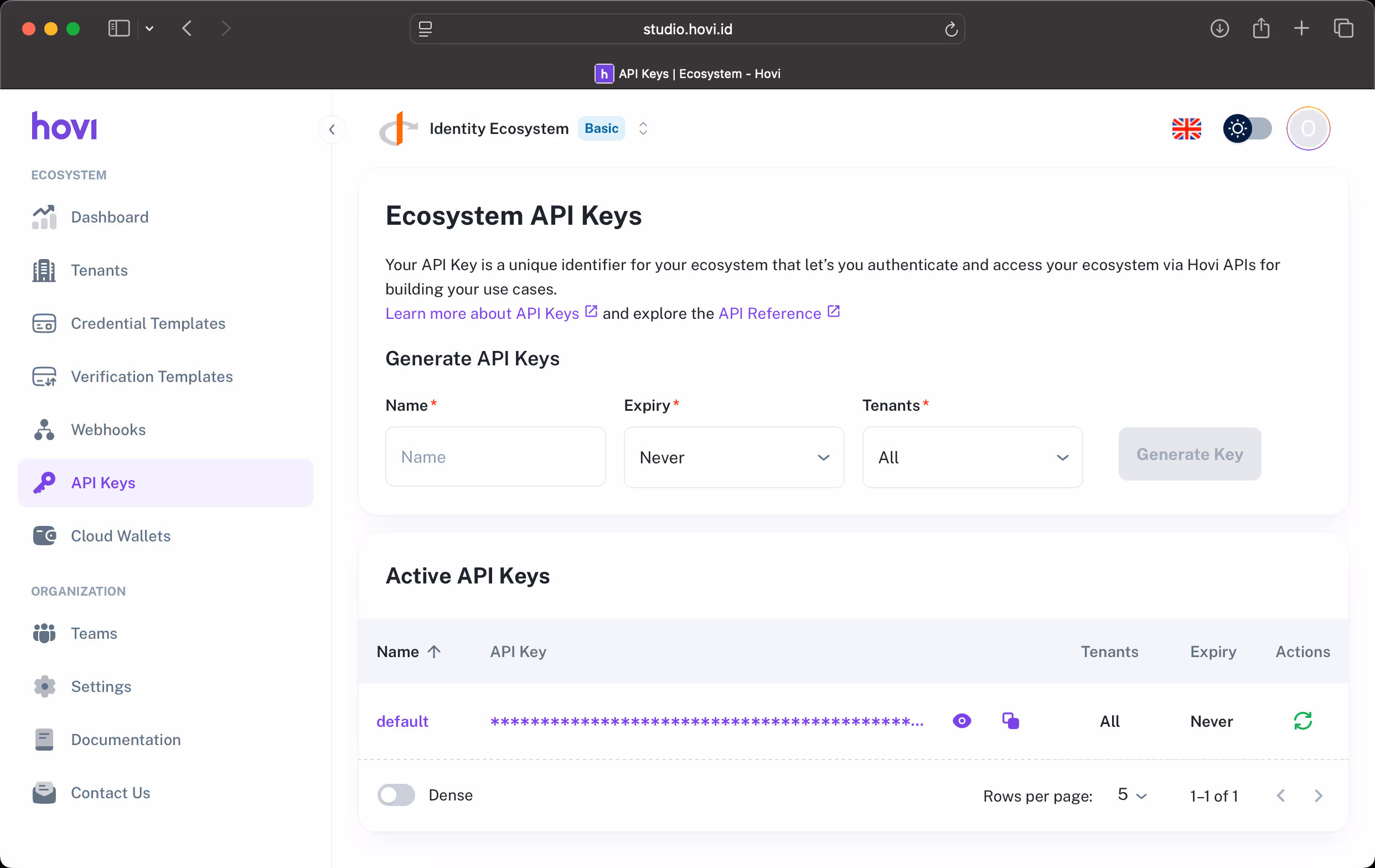Click the Basic plan badge
Viewport: 1375px width, 868px height.
click(601, 128)
